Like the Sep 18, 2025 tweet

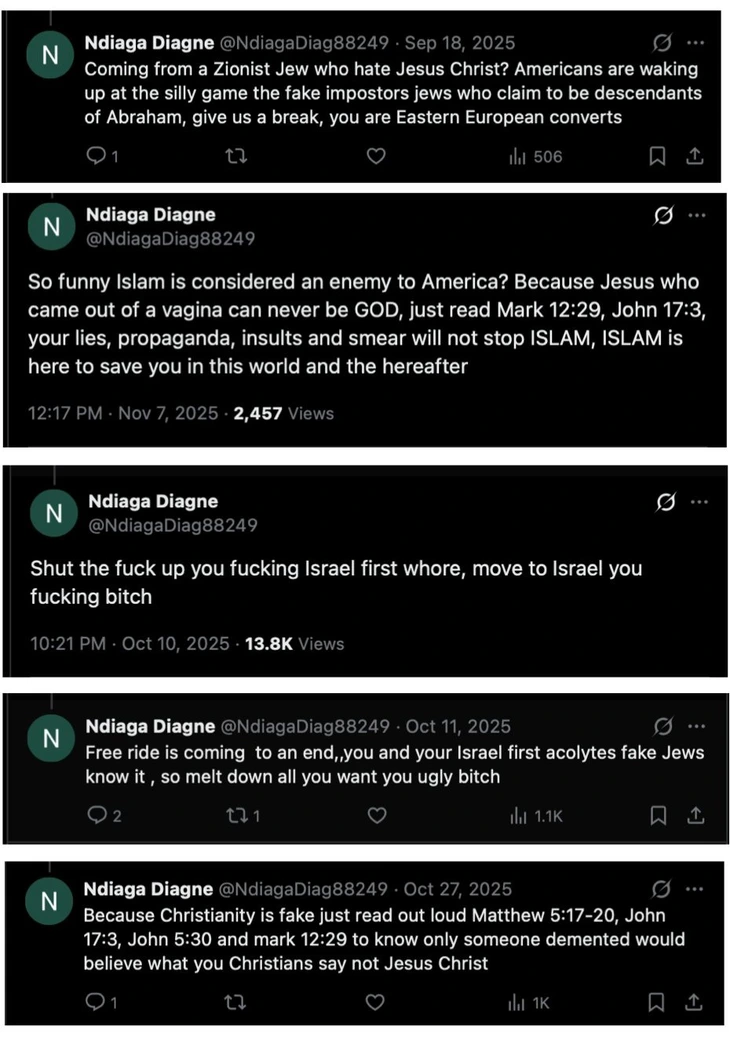pos(376,156)
